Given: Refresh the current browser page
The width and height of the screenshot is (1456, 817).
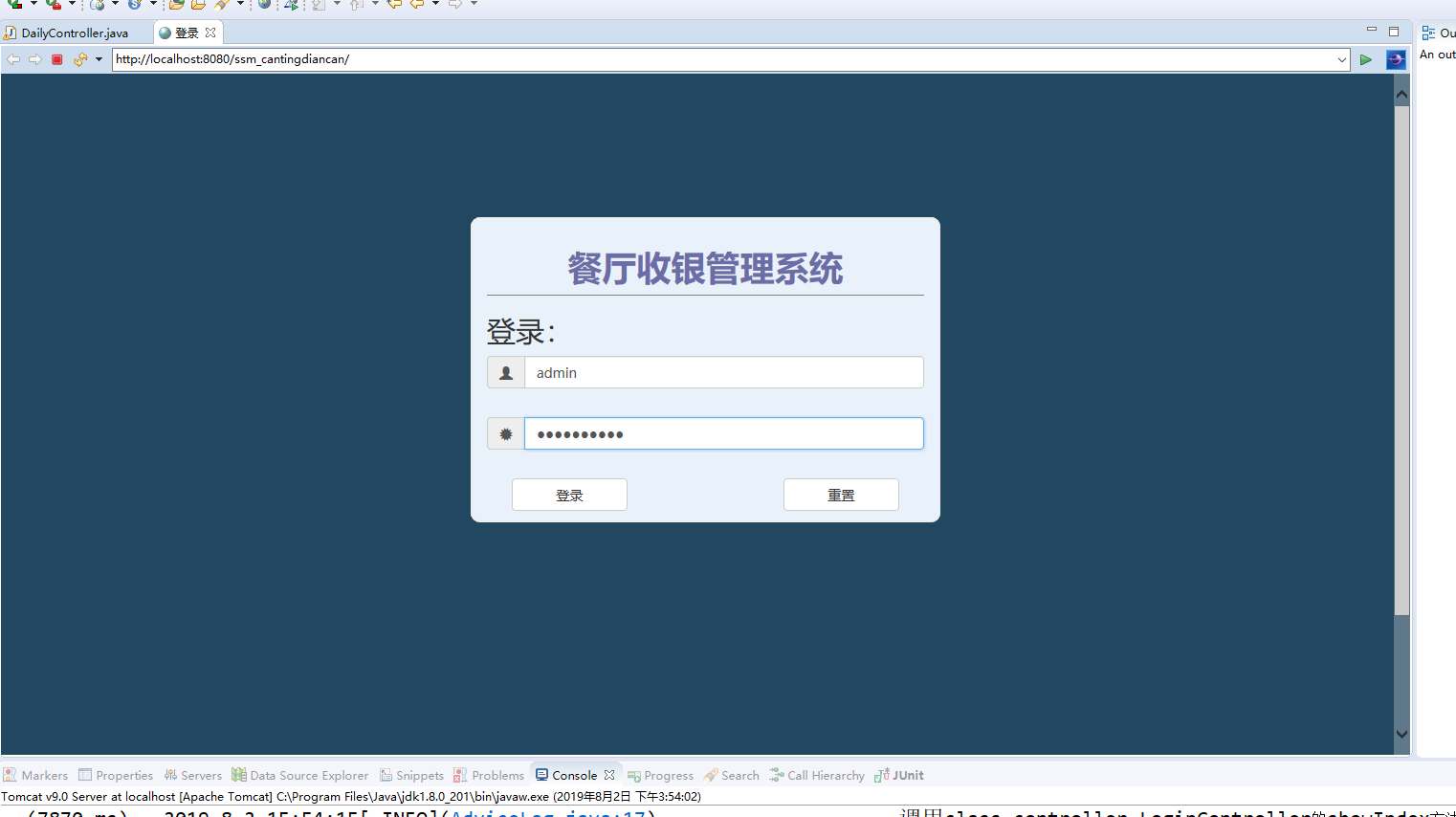Looking at the screenshot, I should pyautogui.click(x=80, y=59).
